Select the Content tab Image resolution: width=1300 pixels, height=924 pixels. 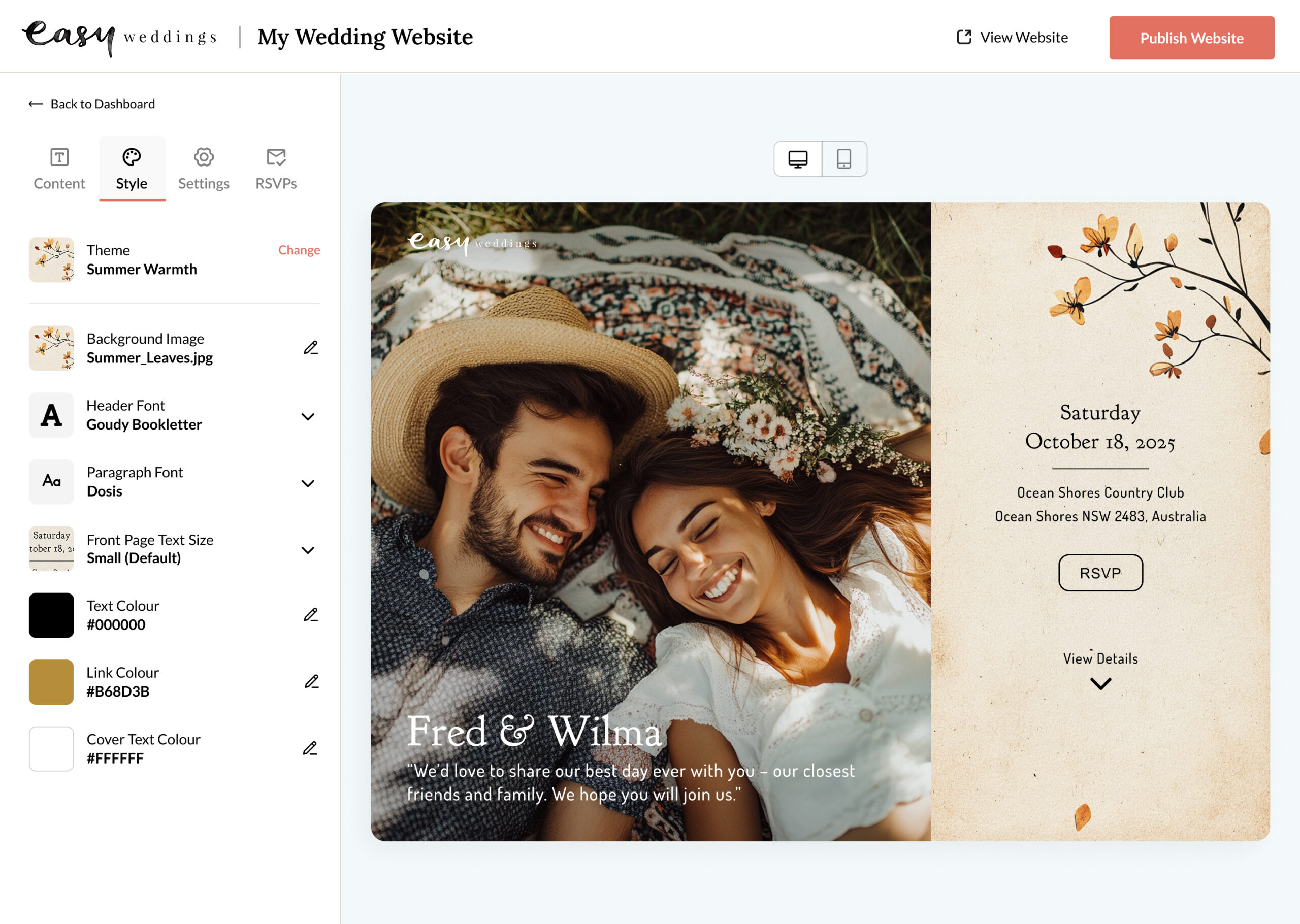click(58, 169)
